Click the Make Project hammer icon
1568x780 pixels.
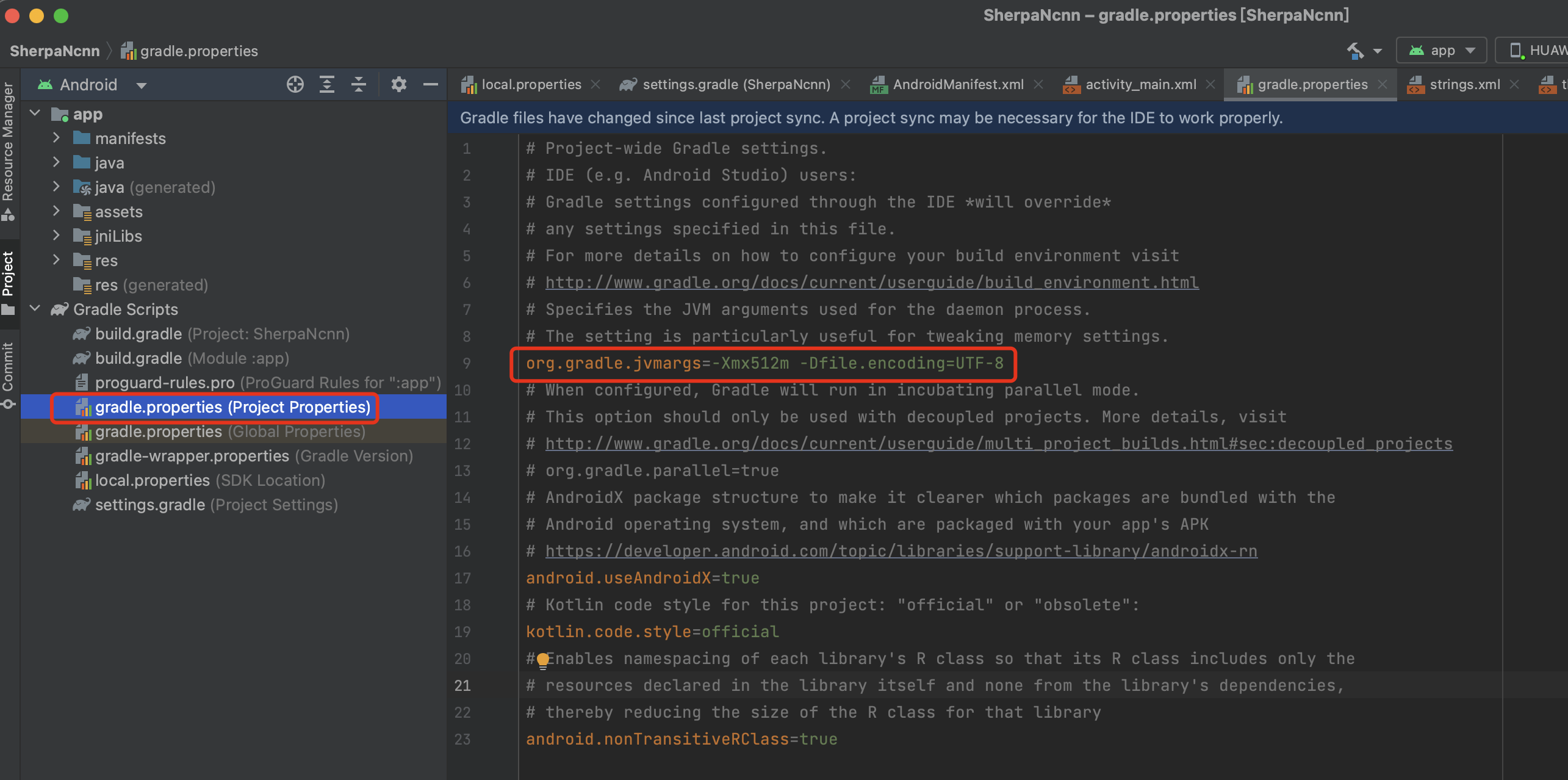1355,51
